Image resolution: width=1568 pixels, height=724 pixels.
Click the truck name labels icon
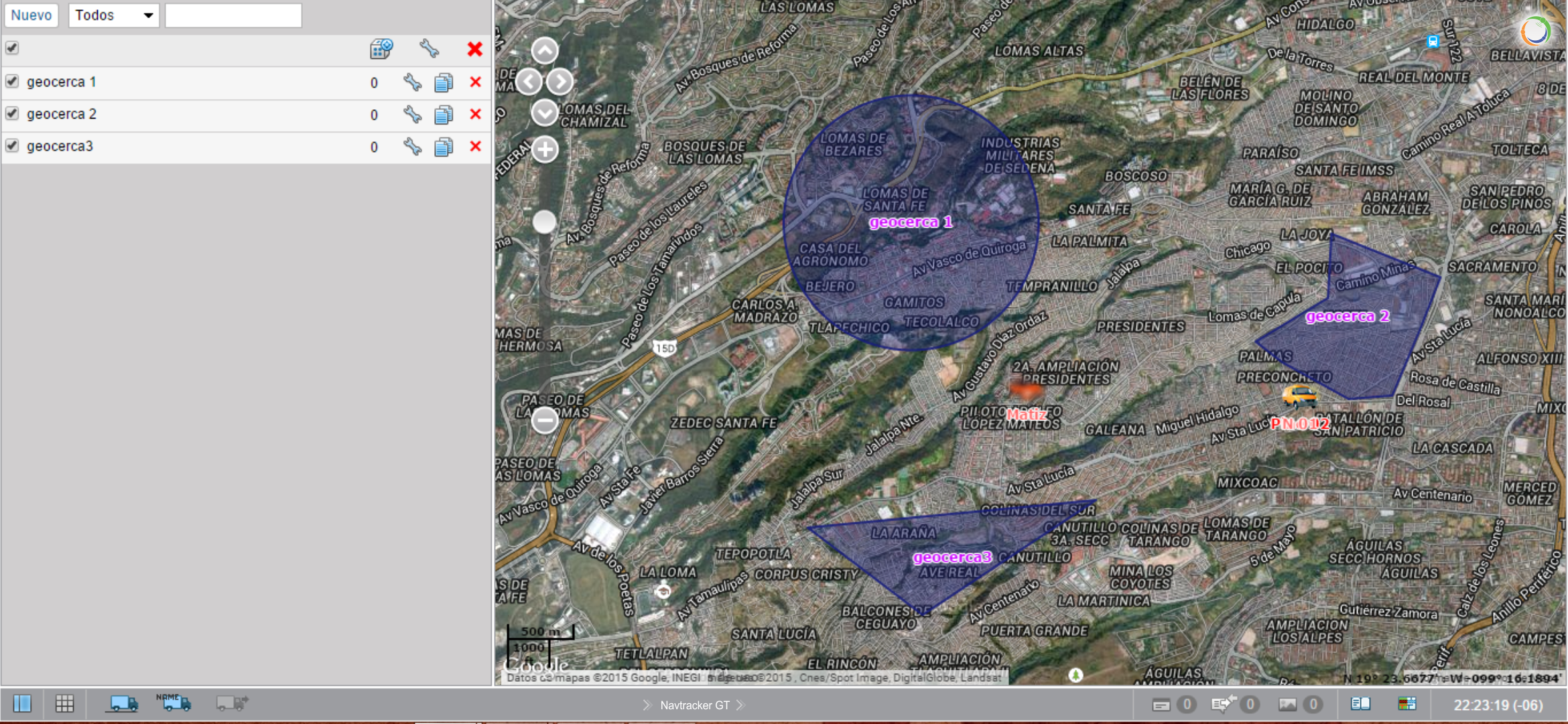[x=174, y=702]
